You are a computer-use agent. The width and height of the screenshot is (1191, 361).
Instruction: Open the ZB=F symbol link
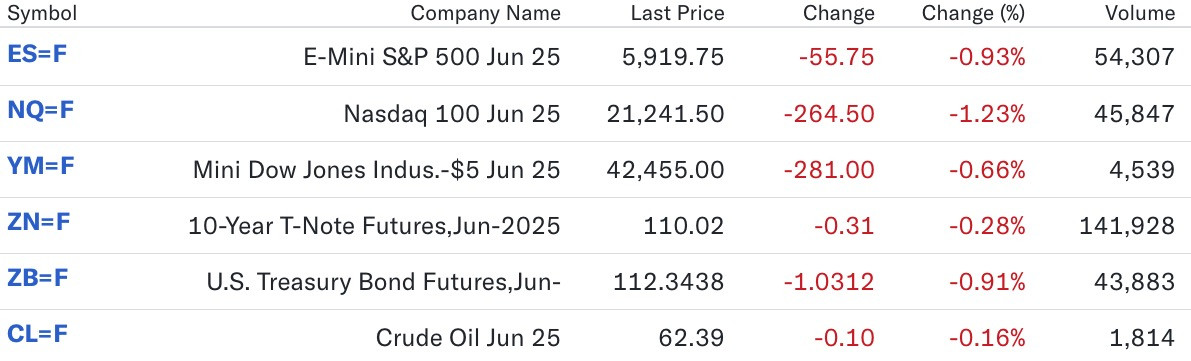38,278
